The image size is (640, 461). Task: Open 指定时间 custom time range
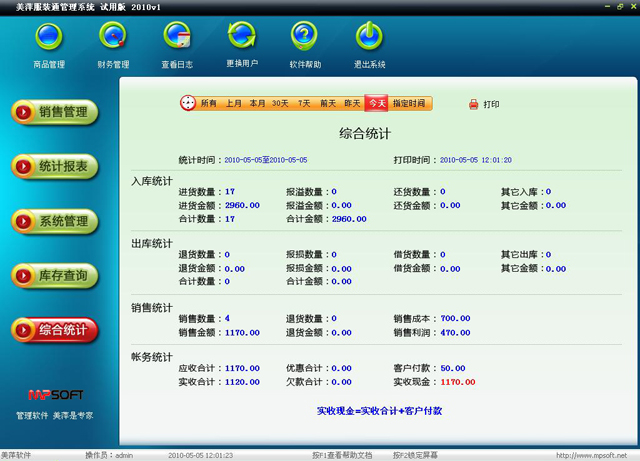(409, 103)
